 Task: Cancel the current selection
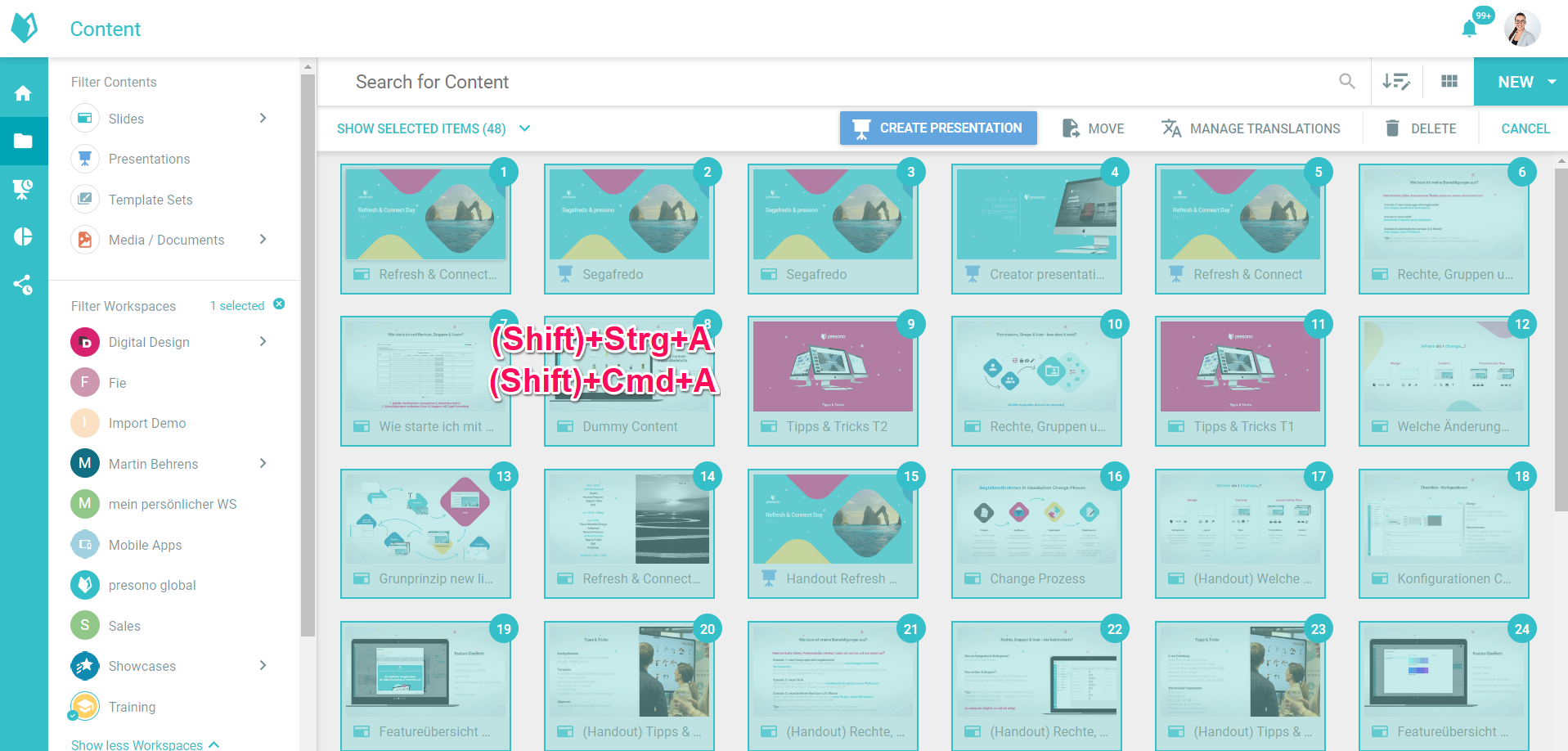pyautogui.click(x=1525, y=128)
